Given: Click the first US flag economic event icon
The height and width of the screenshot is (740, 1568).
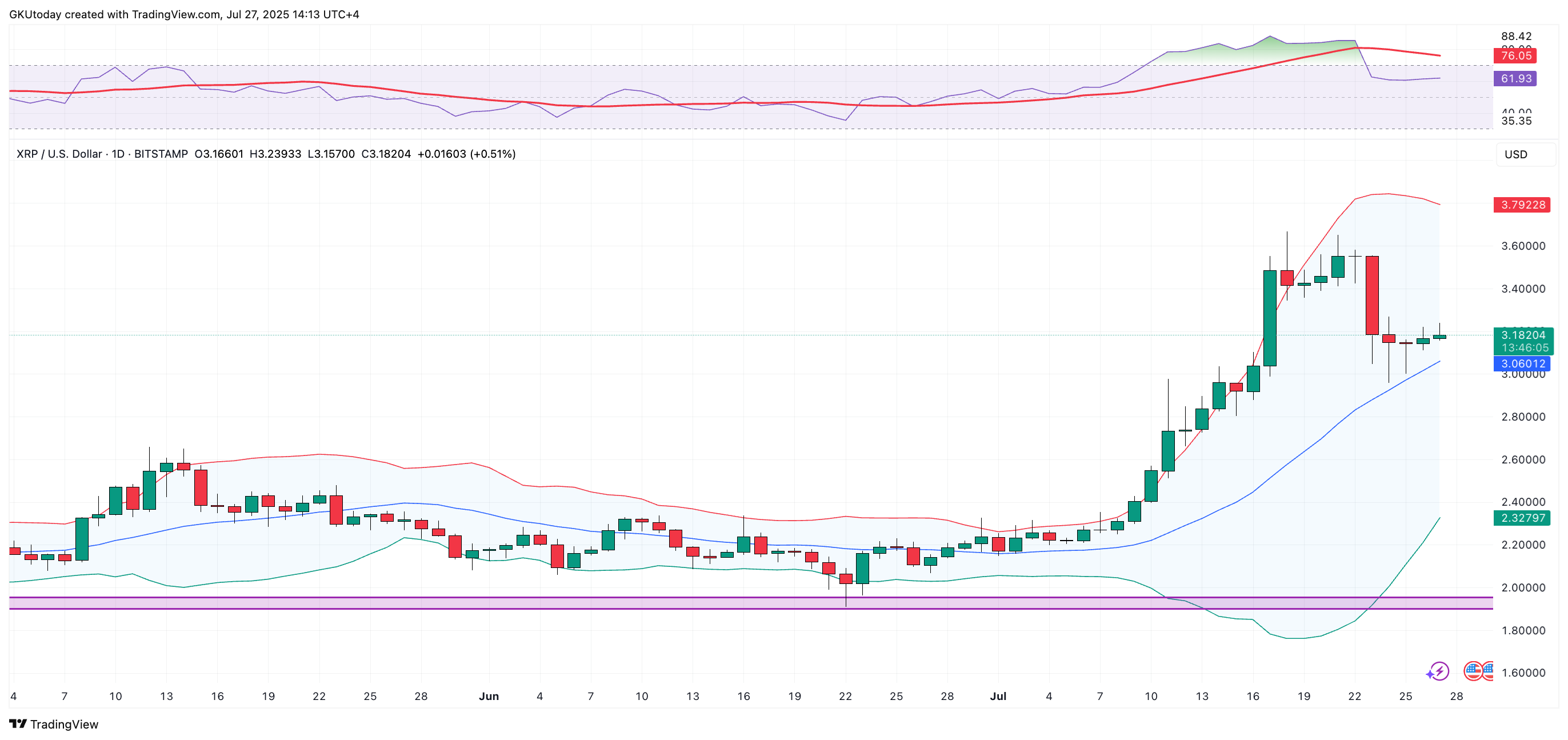Looking at the screenshot, I should coord(1473,671).
